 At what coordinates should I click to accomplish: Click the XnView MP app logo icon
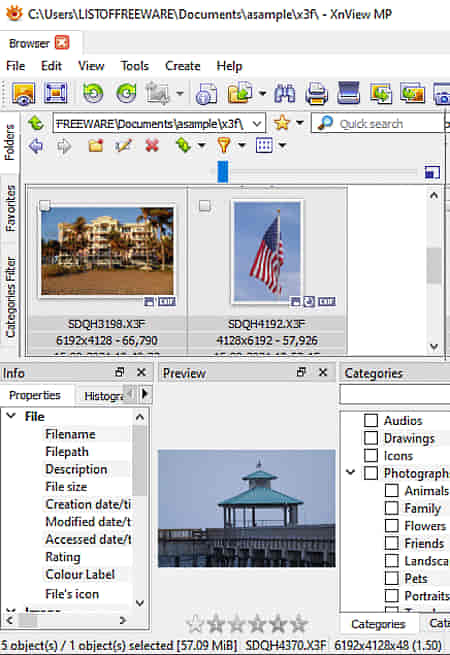pos(14,14)
